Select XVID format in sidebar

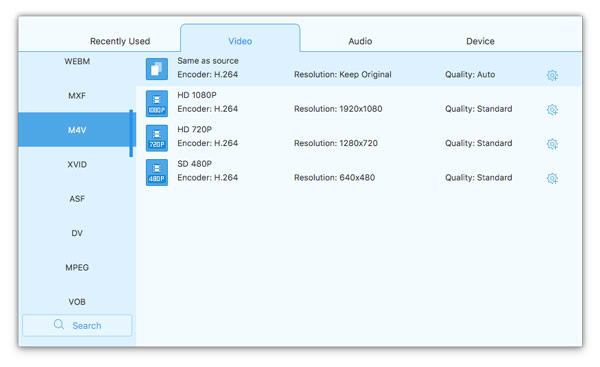click(x=77, y=164)
